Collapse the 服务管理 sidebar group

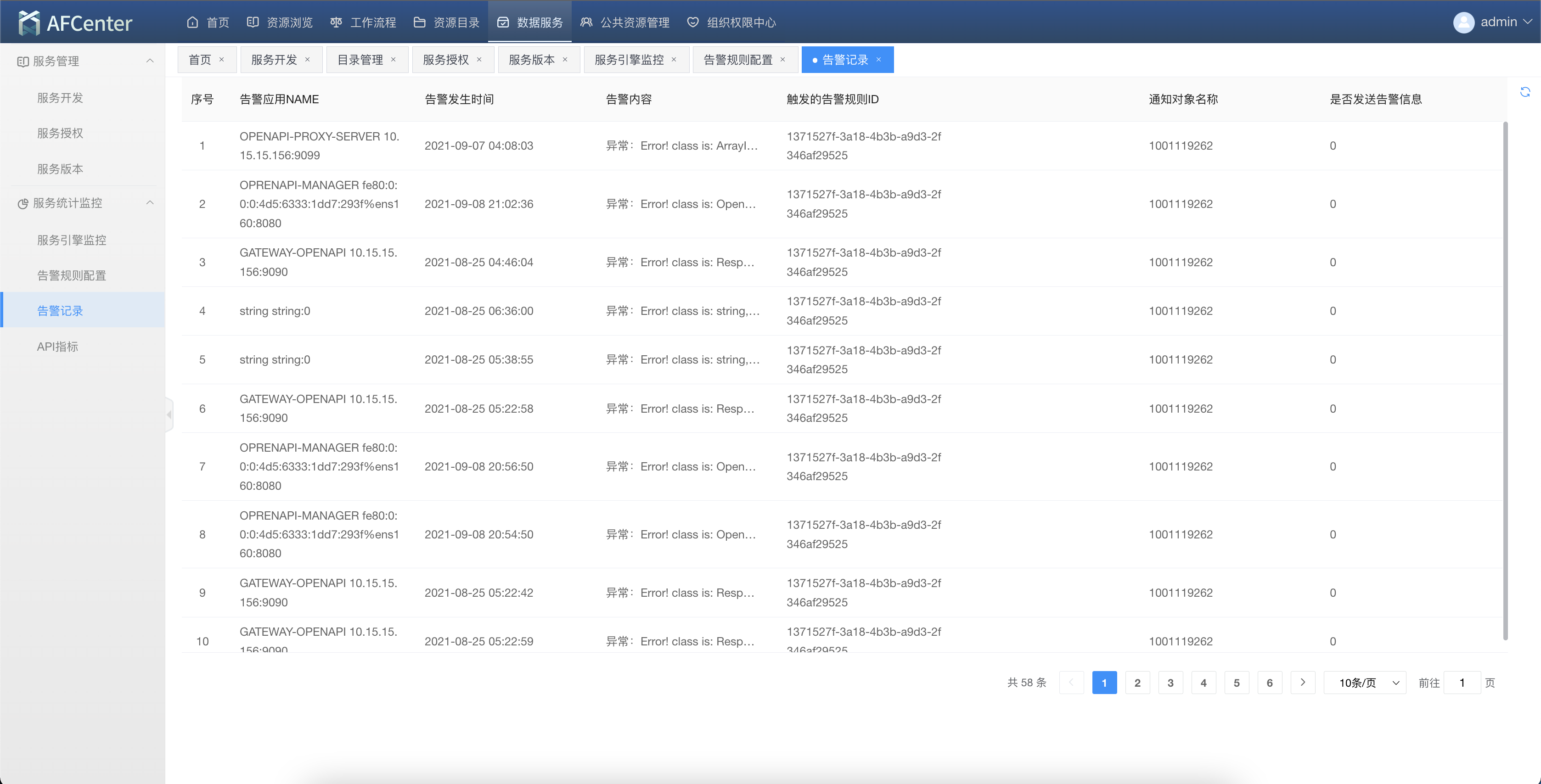click(150, 61)
